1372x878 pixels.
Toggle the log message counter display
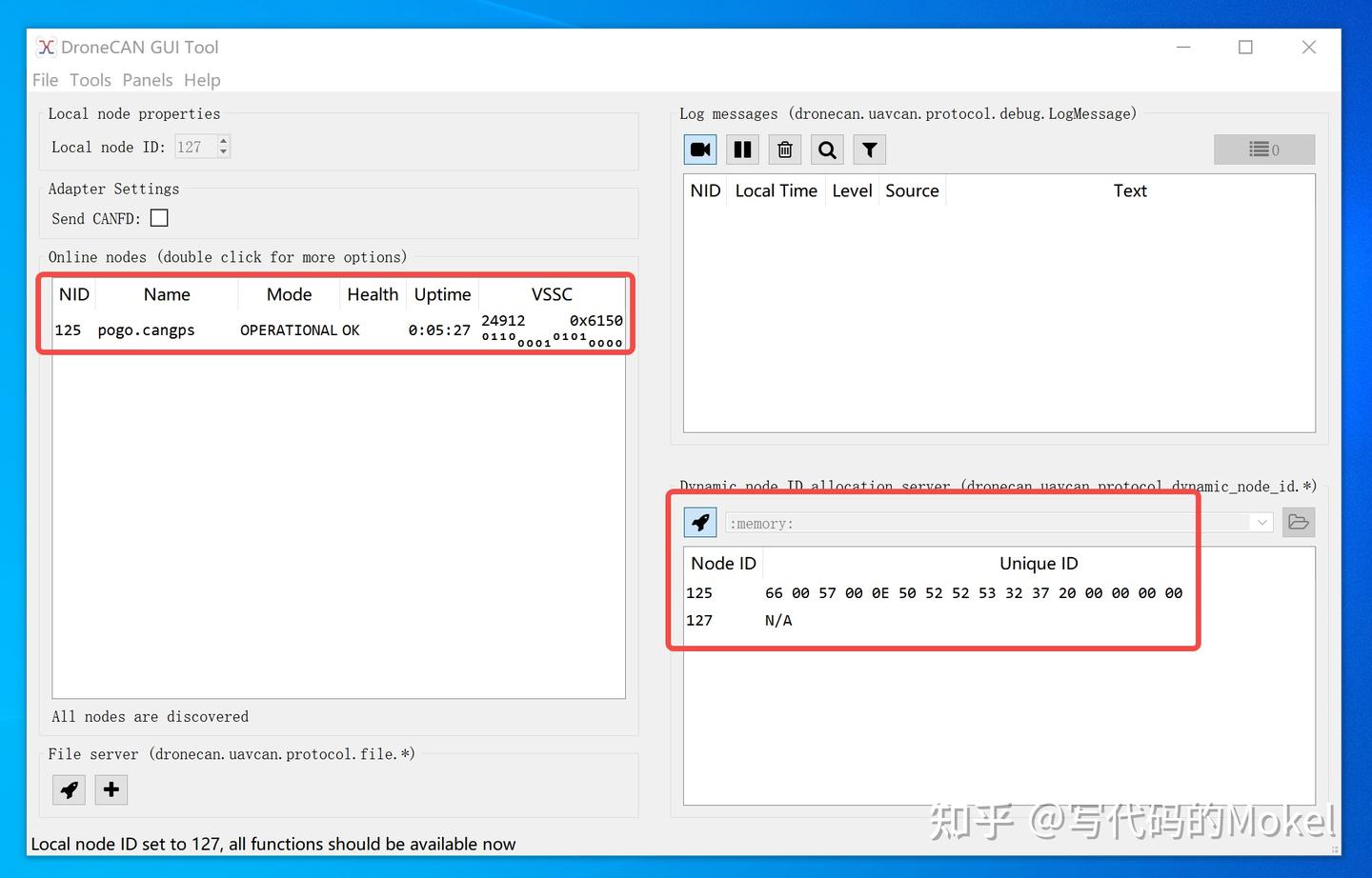(1264, 149)
